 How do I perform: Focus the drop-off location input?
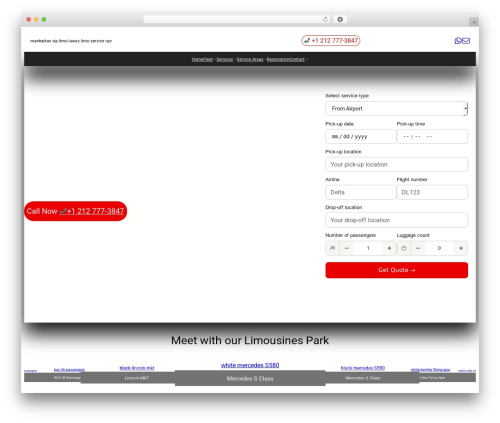[396, 220]
